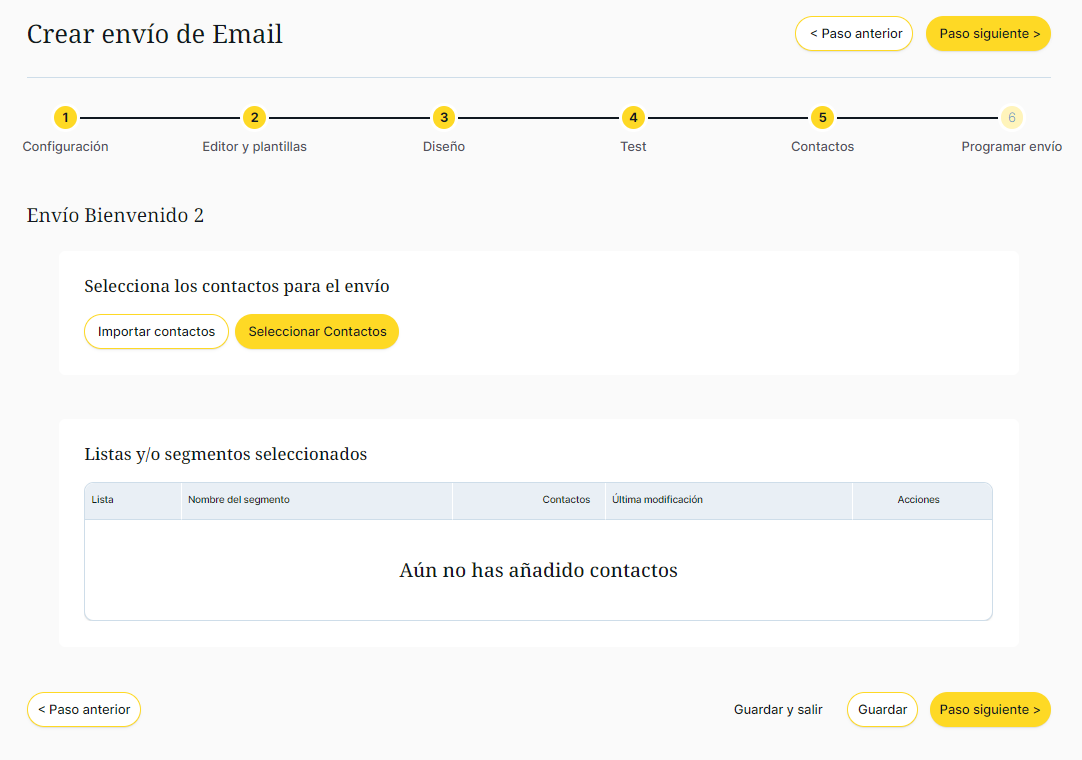
Task: Click the faded step 6 circle
Action: (1011, 118)
